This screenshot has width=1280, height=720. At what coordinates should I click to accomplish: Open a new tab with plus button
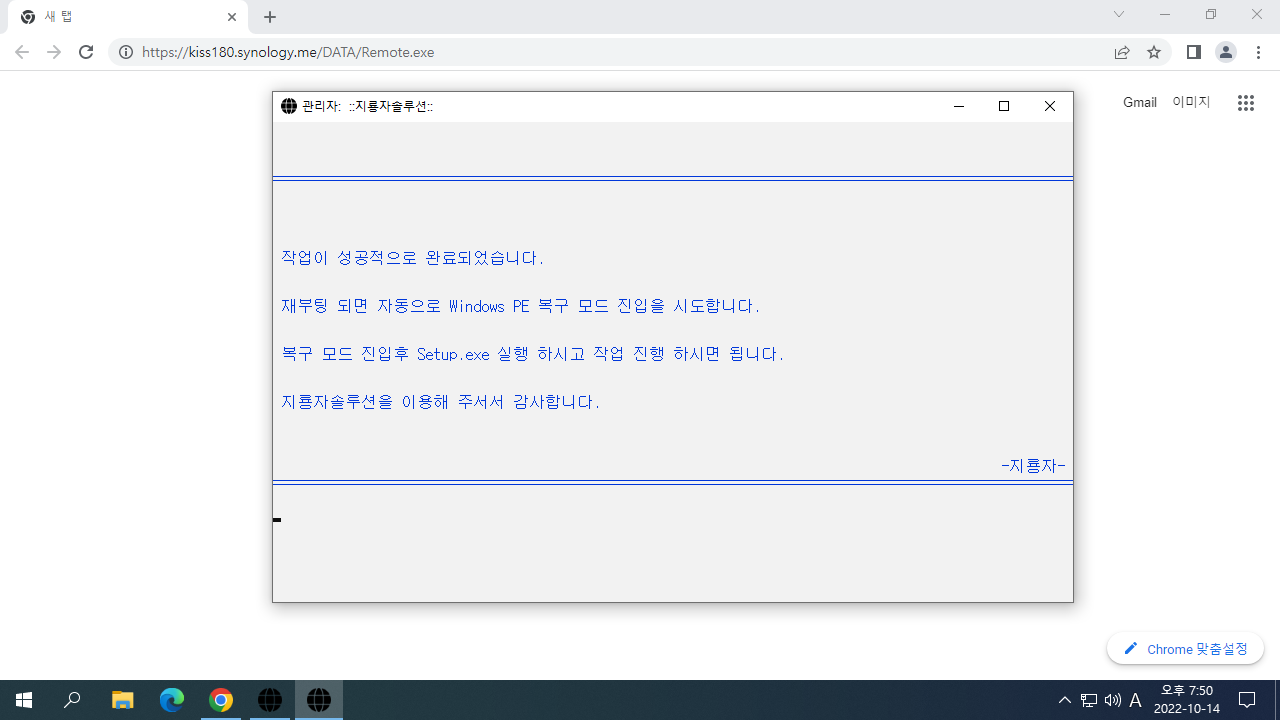click(270, 17)
